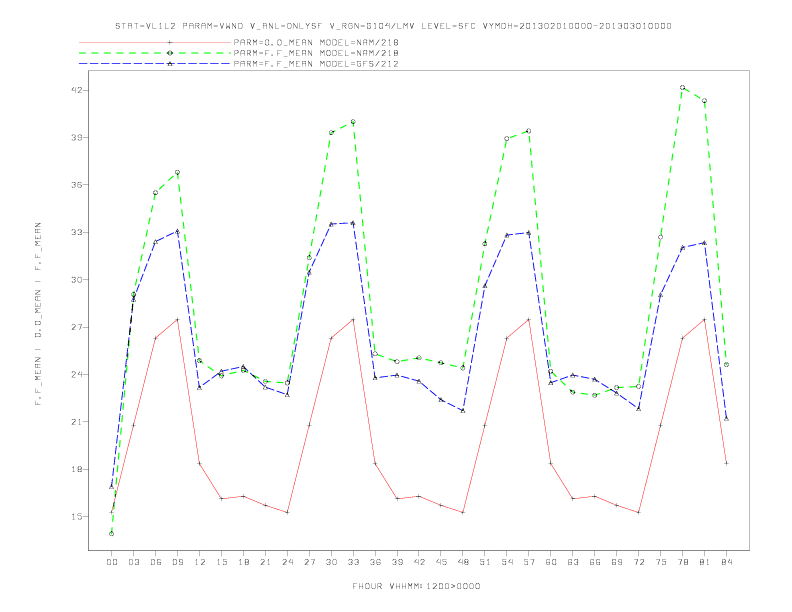Screen dimensions: 792x612
Task: Click x-axis tick label 81
Action: [705, 562]
